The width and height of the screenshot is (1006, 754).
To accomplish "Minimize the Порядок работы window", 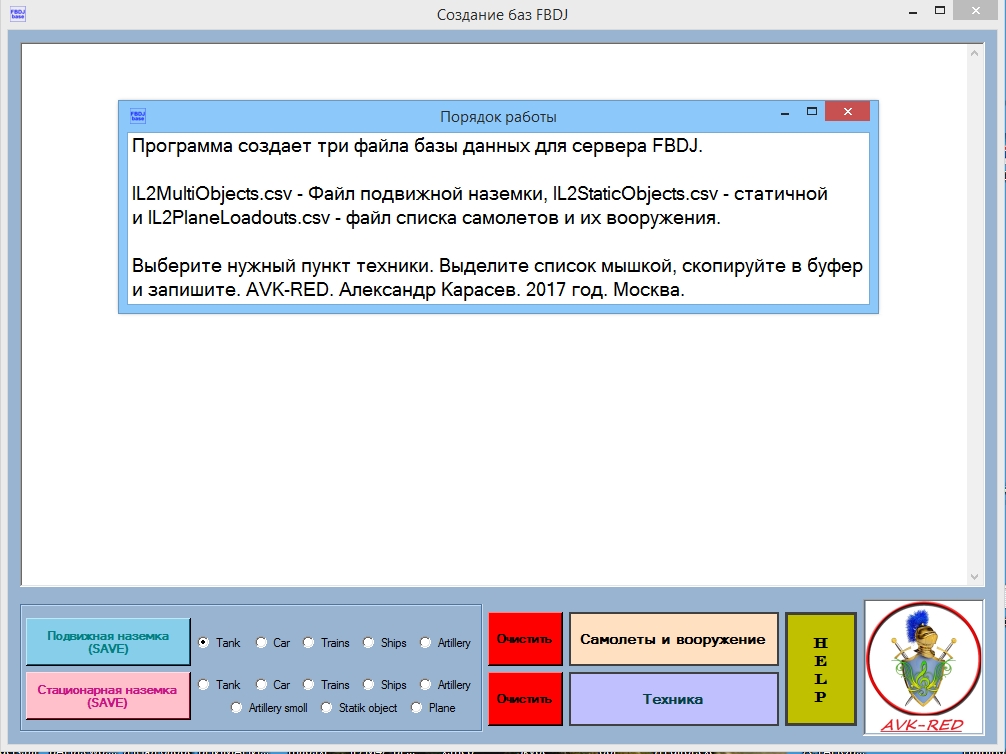I will tap(785, 113).
